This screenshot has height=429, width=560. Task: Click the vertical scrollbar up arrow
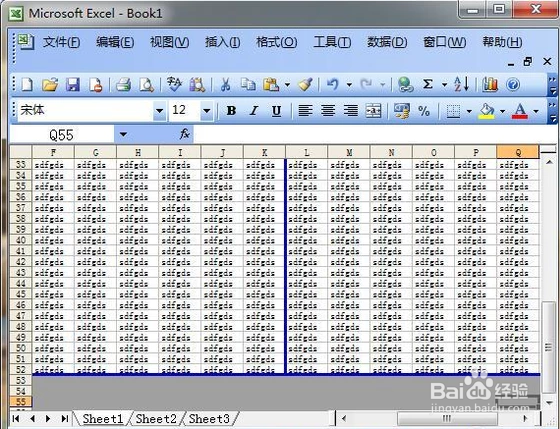pyautogui.click(x=549, y=163)
